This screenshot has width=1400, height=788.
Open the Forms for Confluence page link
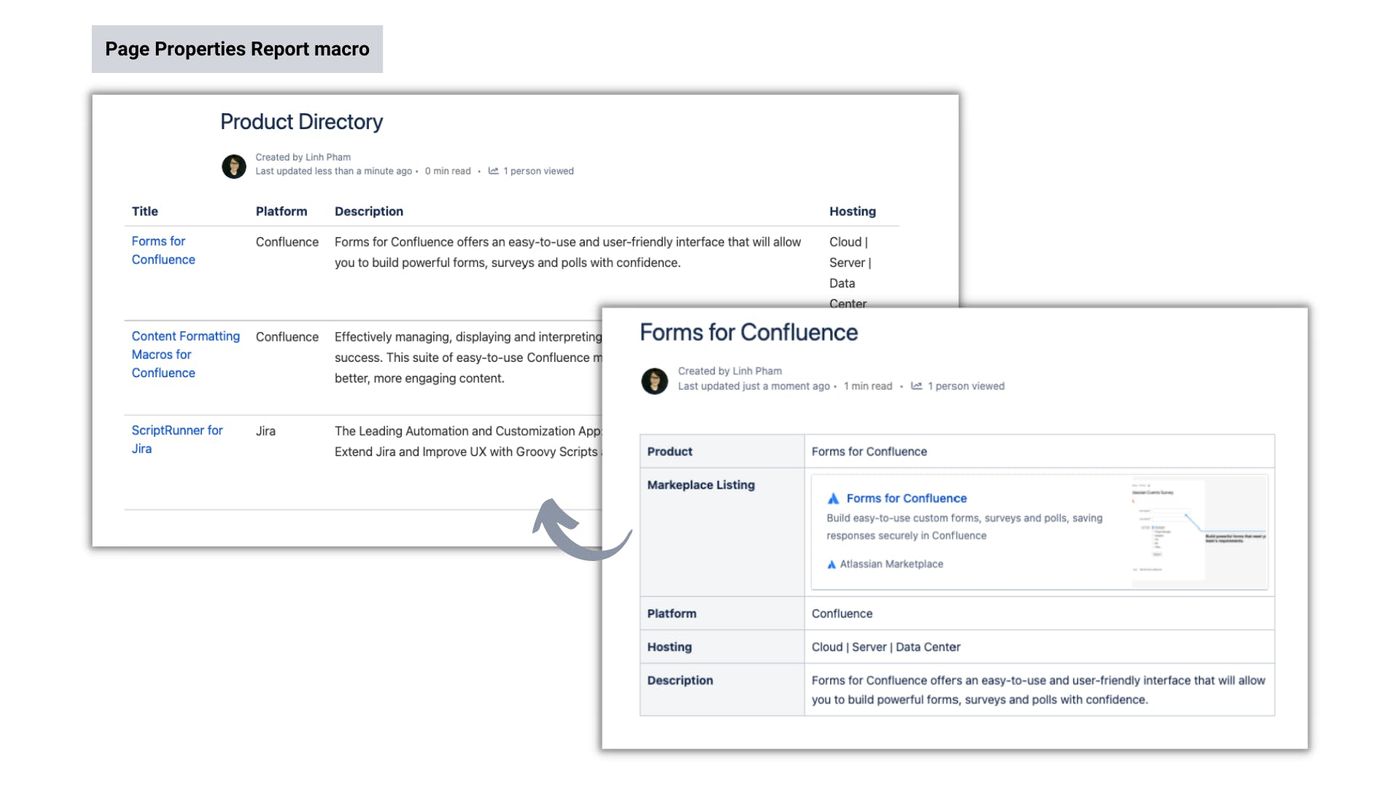click(x=163, y=250)
